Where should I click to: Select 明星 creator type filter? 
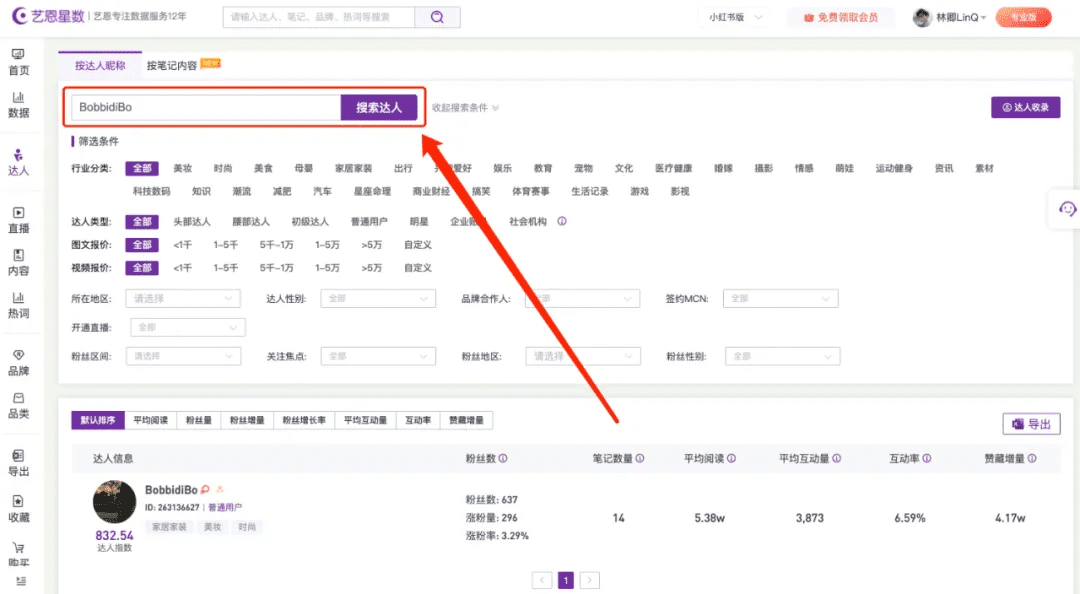click(419, 222)
